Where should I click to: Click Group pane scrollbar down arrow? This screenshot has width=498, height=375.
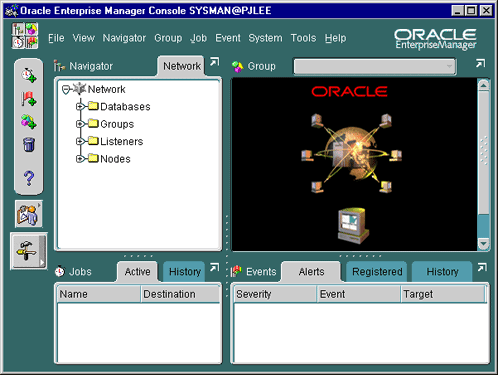click(x=483, y=244)
